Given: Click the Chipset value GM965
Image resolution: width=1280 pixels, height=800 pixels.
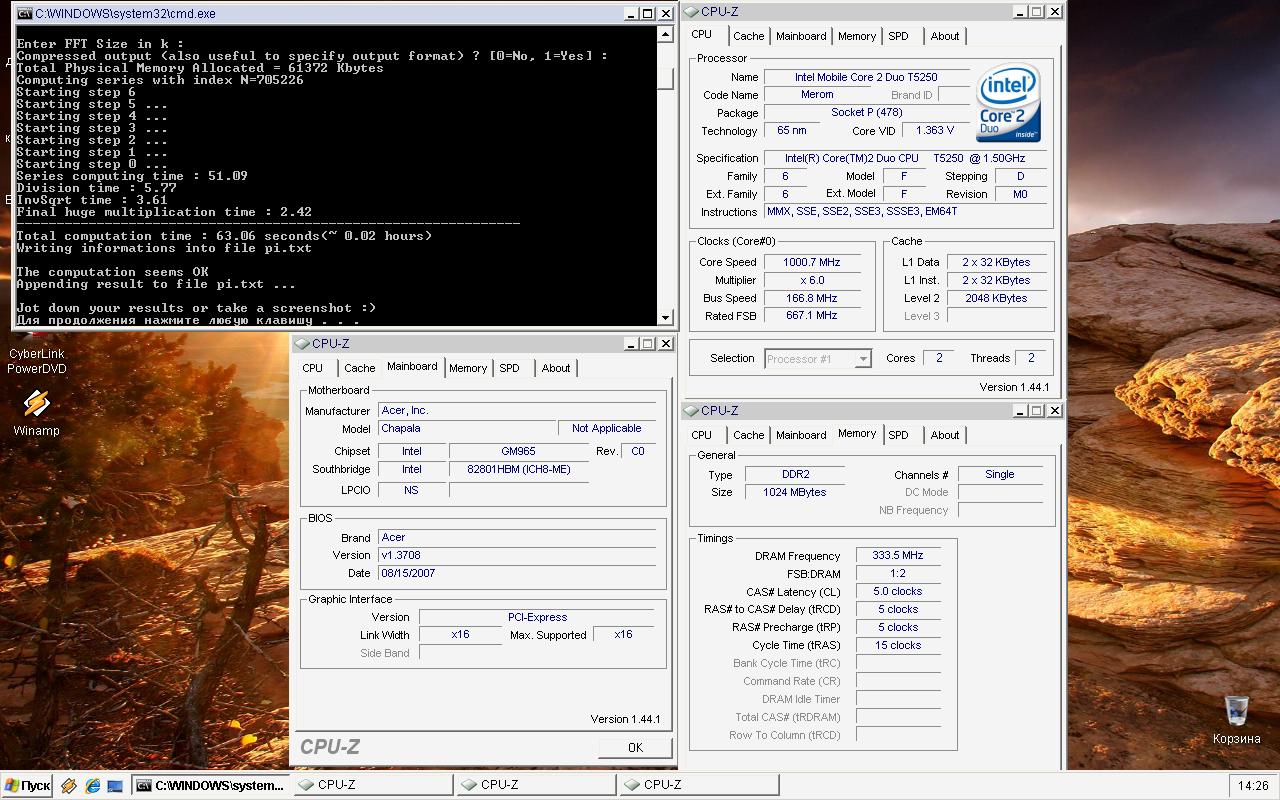Looking at the screenshot, I should (518, 451).
